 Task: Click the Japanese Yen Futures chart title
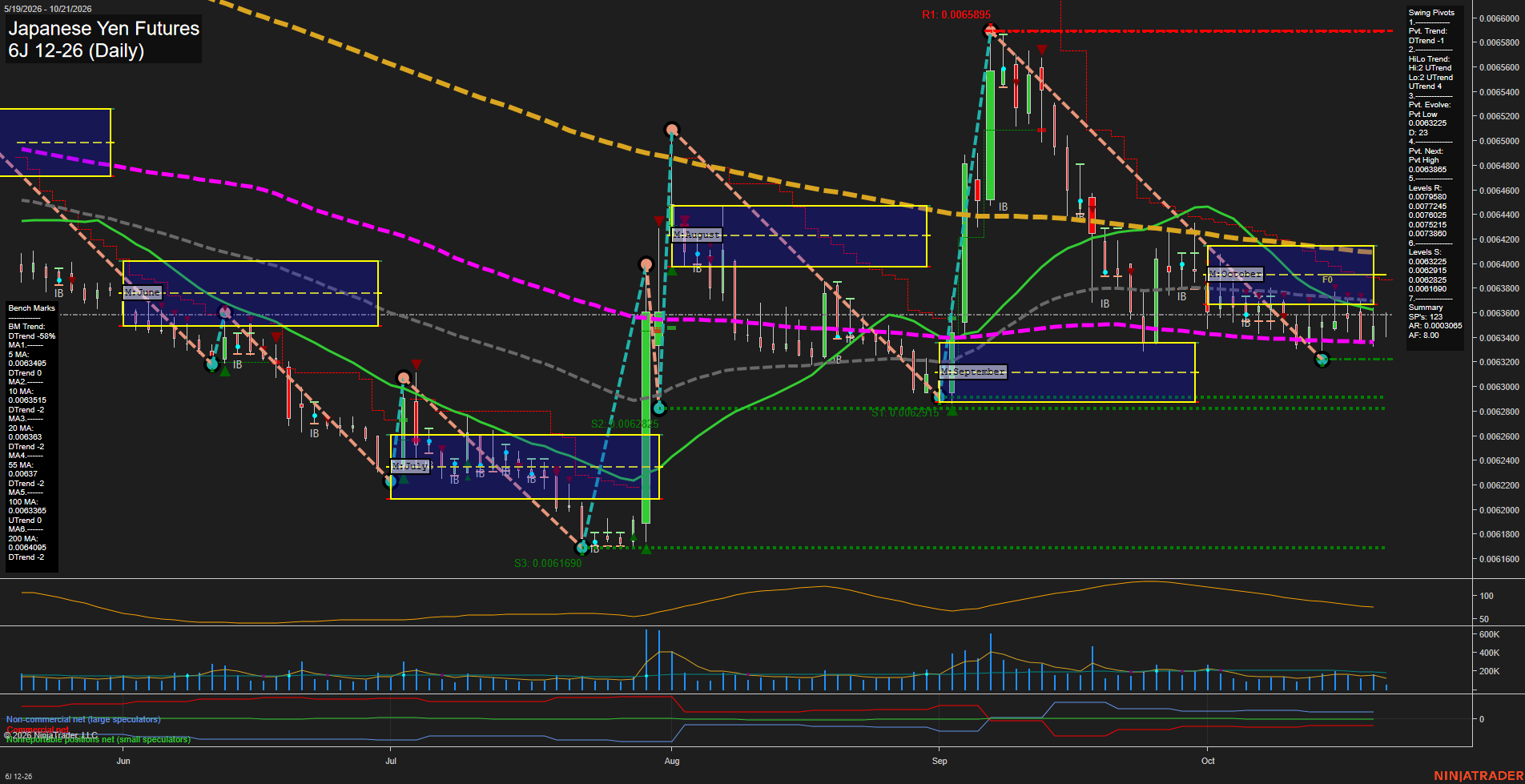(103, 28)
